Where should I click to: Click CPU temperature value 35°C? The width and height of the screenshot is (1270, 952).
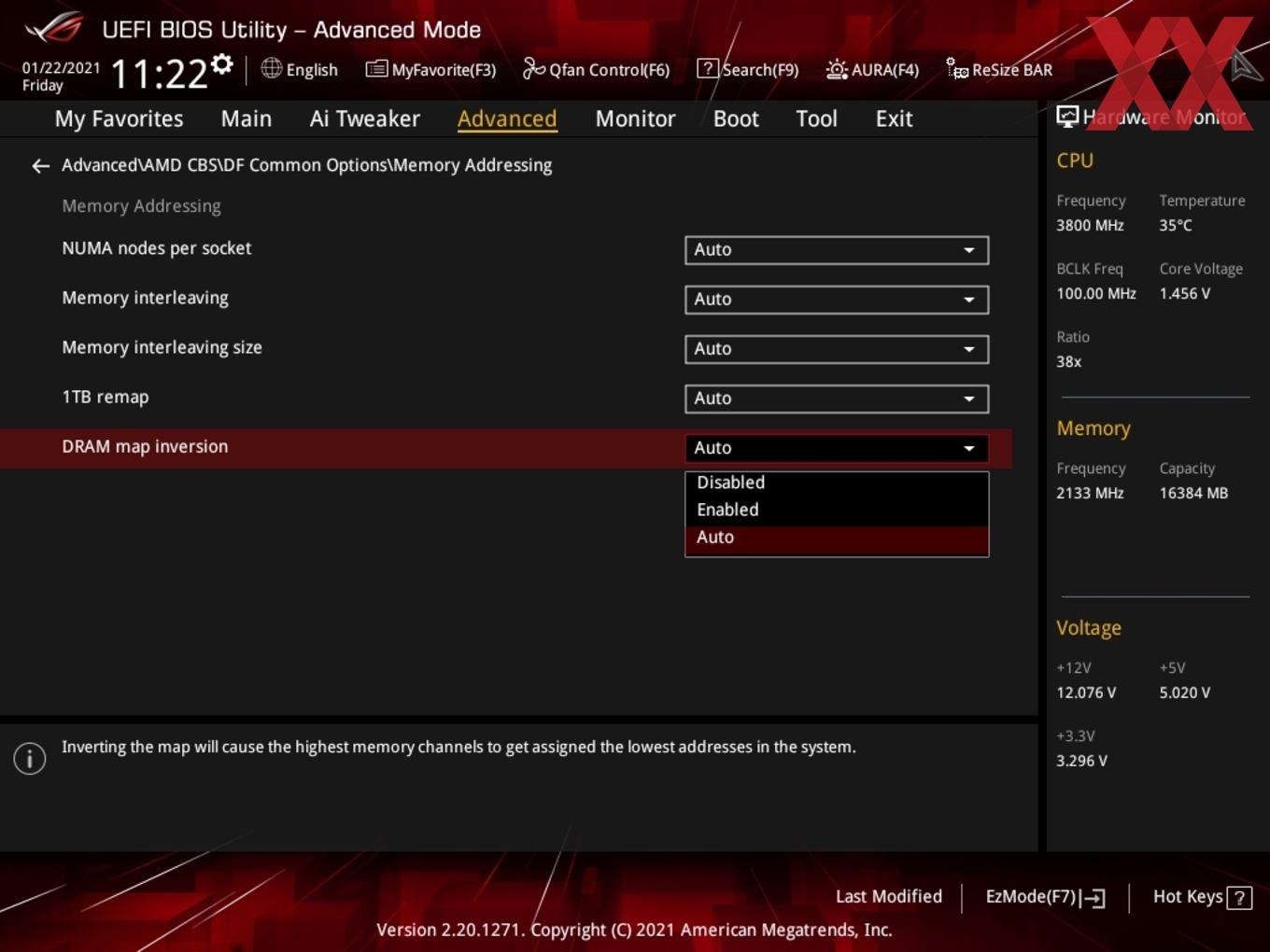tap(1176, 225)
